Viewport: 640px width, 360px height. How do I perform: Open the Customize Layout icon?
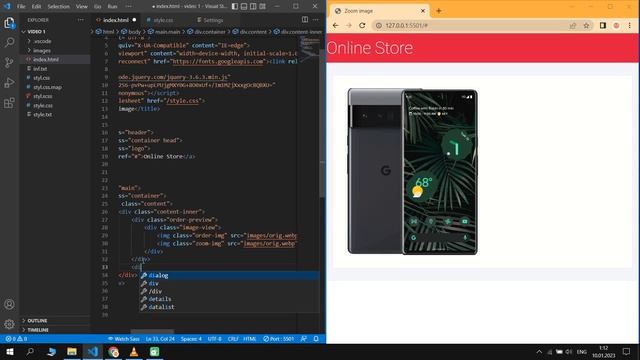262,6
